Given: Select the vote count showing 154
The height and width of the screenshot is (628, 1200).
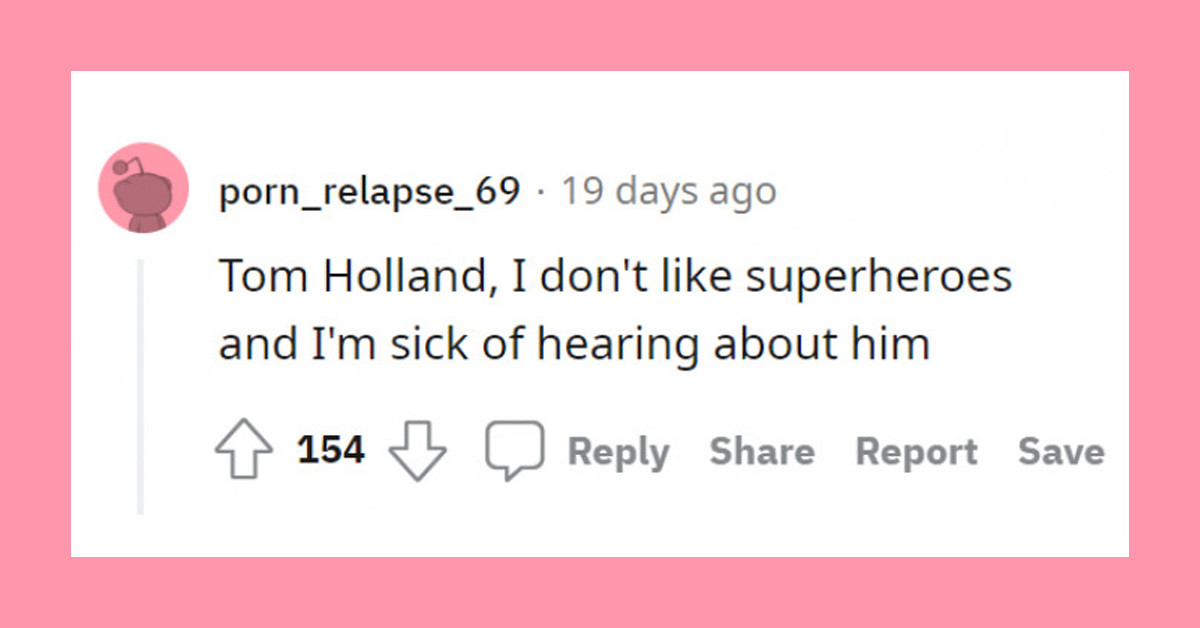Looking at the screenshot, I should point(330,450).
